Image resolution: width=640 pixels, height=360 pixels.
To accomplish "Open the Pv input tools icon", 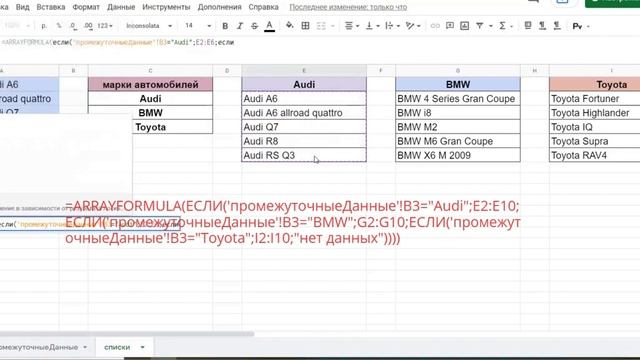I will 577,26.
